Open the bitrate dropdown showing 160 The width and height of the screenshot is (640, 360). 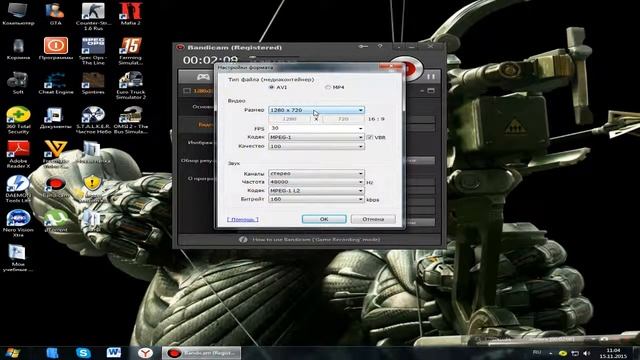click(x=316, y=199)
